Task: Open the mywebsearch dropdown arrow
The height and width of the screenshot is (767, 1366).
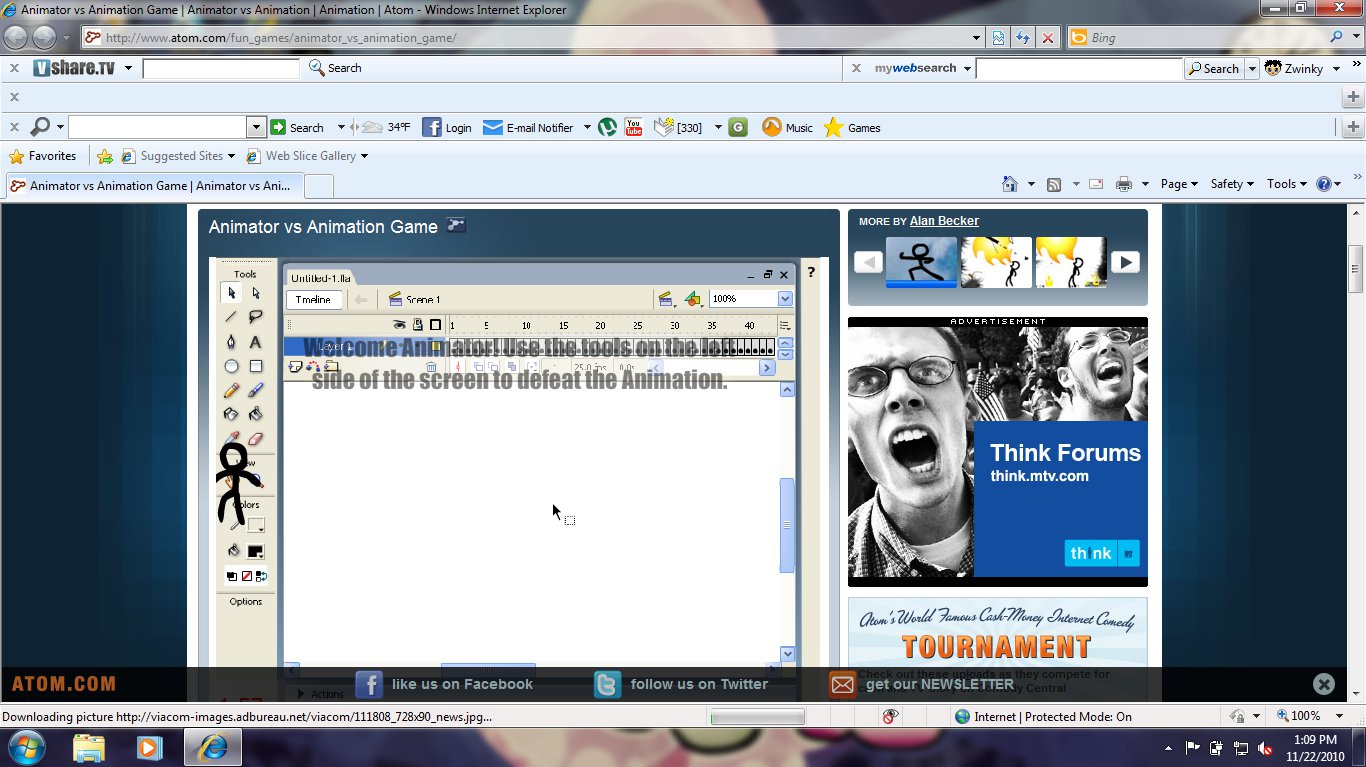Action: pyautogui.click(x=966, y=68)
